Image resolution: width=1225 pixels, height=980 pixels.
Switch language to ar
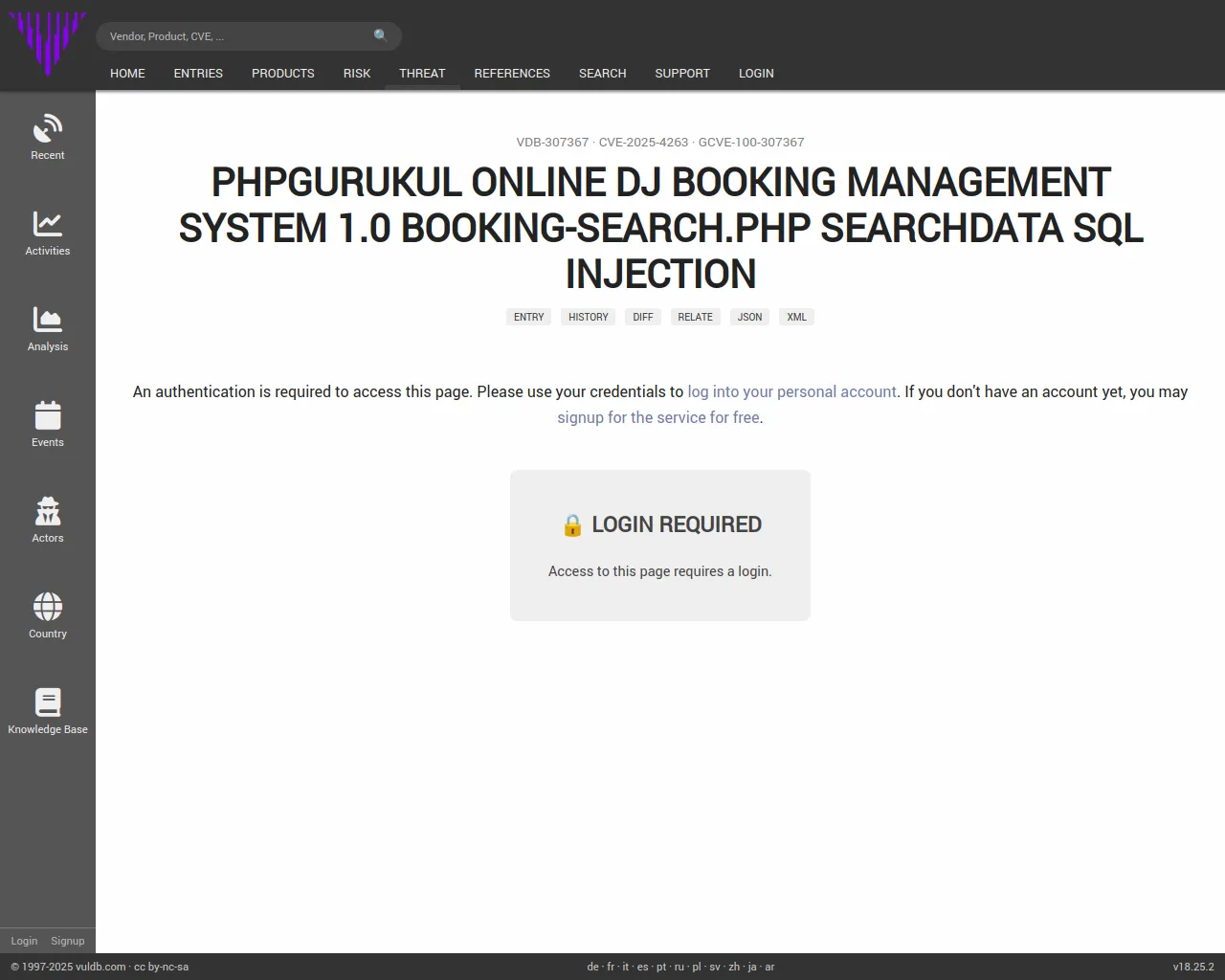[x=769, y=967]
